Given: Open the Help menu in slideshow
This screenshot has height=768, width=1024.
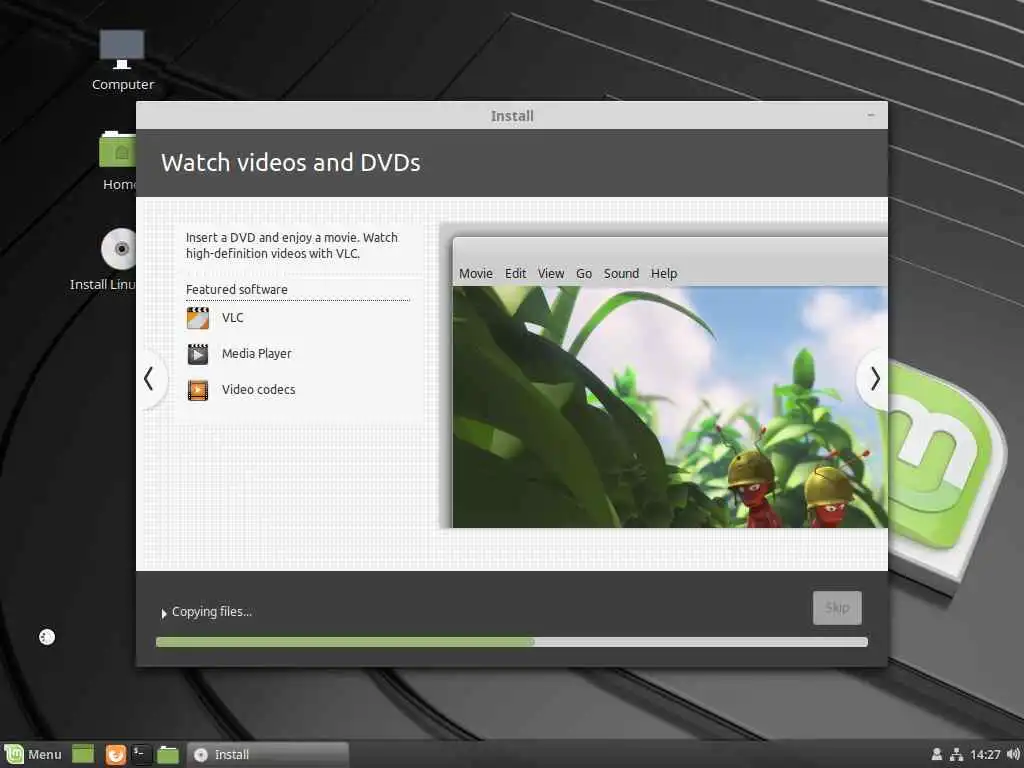Looking at the screenshot, I should click(x=664, y=274).
